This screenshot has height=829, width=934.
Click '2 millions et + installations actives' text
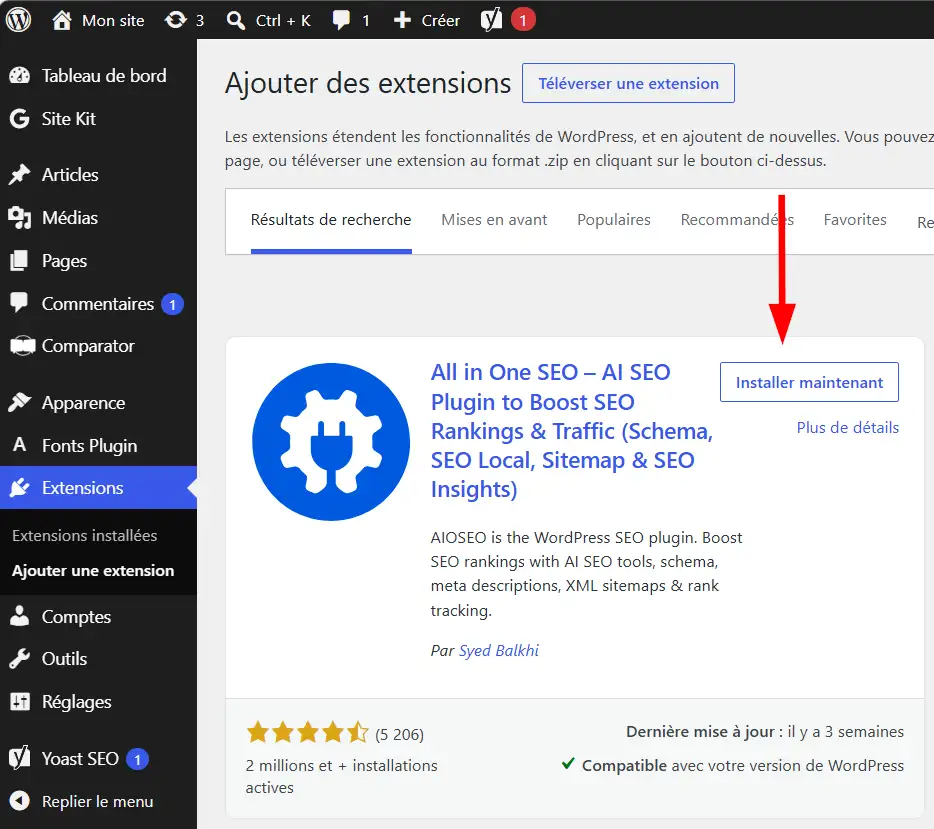click(x=341, y=777)
